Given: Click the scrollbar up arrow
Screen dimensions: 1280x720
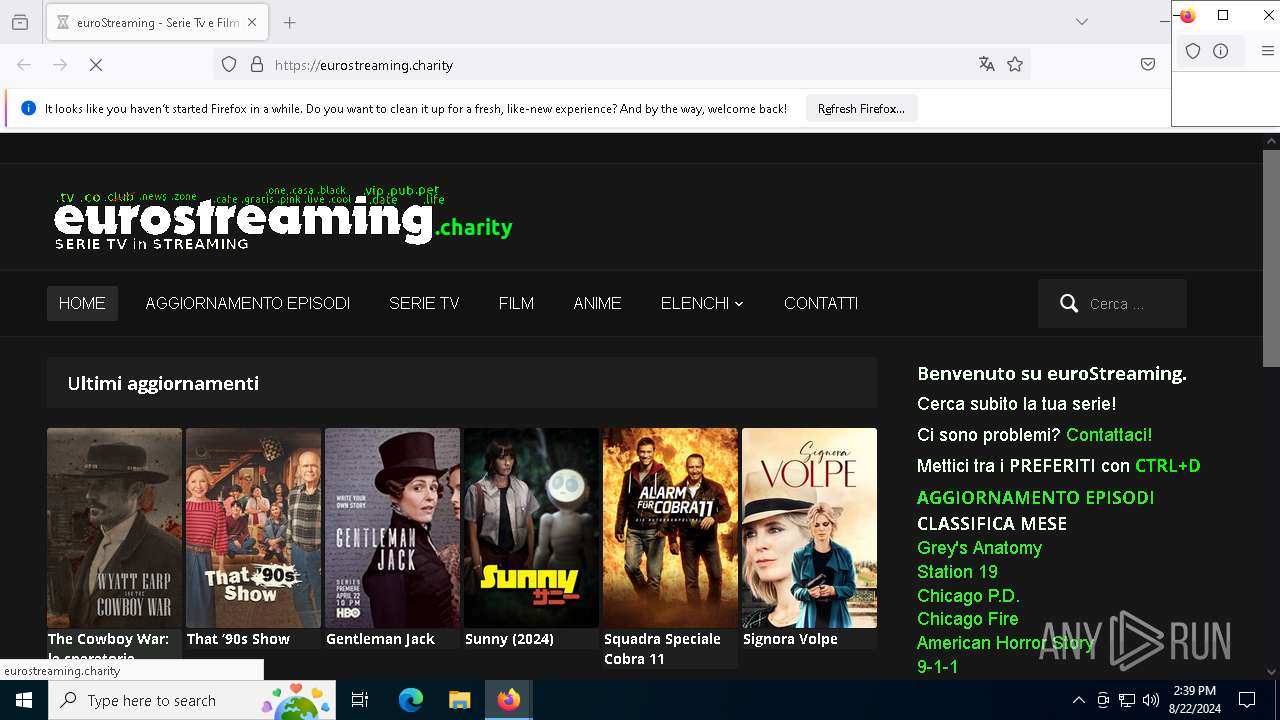Looking at the screenshot, I should click(x=1271, y=142).
